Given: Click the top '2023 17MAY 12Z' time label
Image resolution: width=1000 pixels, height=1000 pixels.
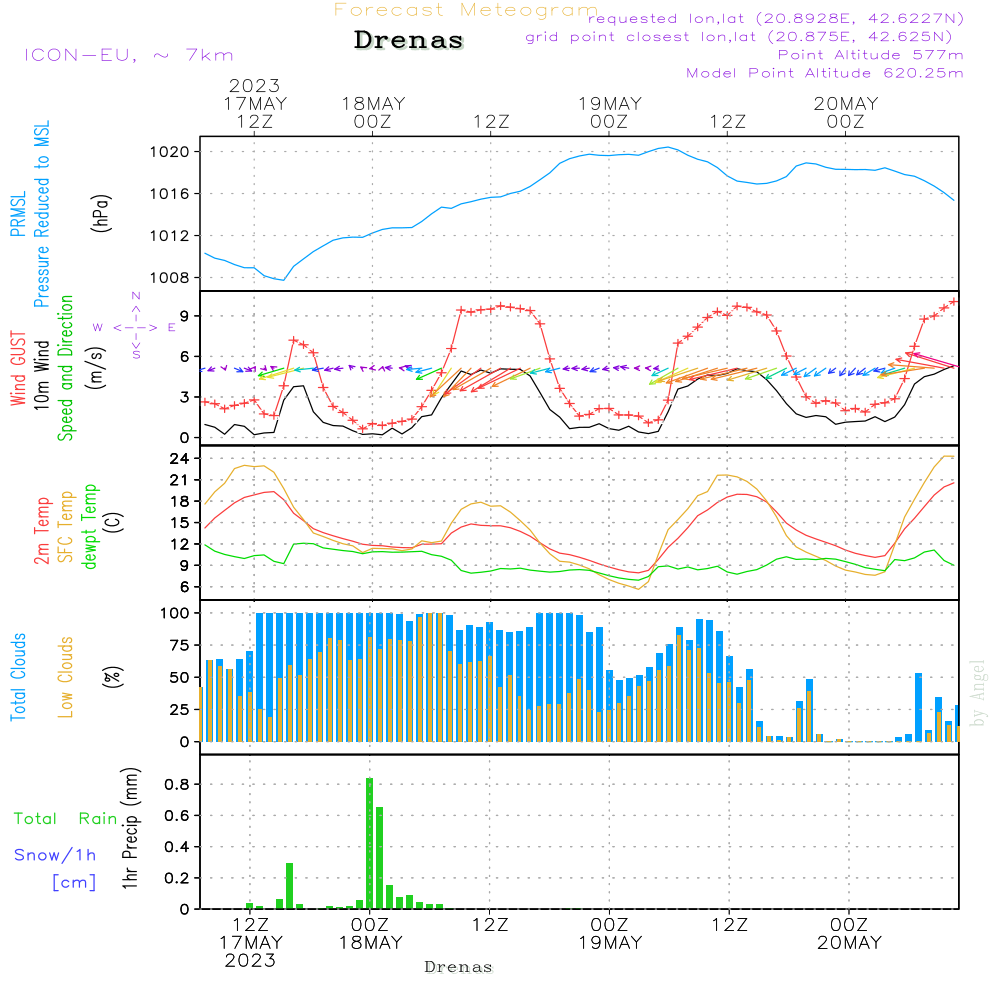Looking at the screenshot, I should click(255, 103).
